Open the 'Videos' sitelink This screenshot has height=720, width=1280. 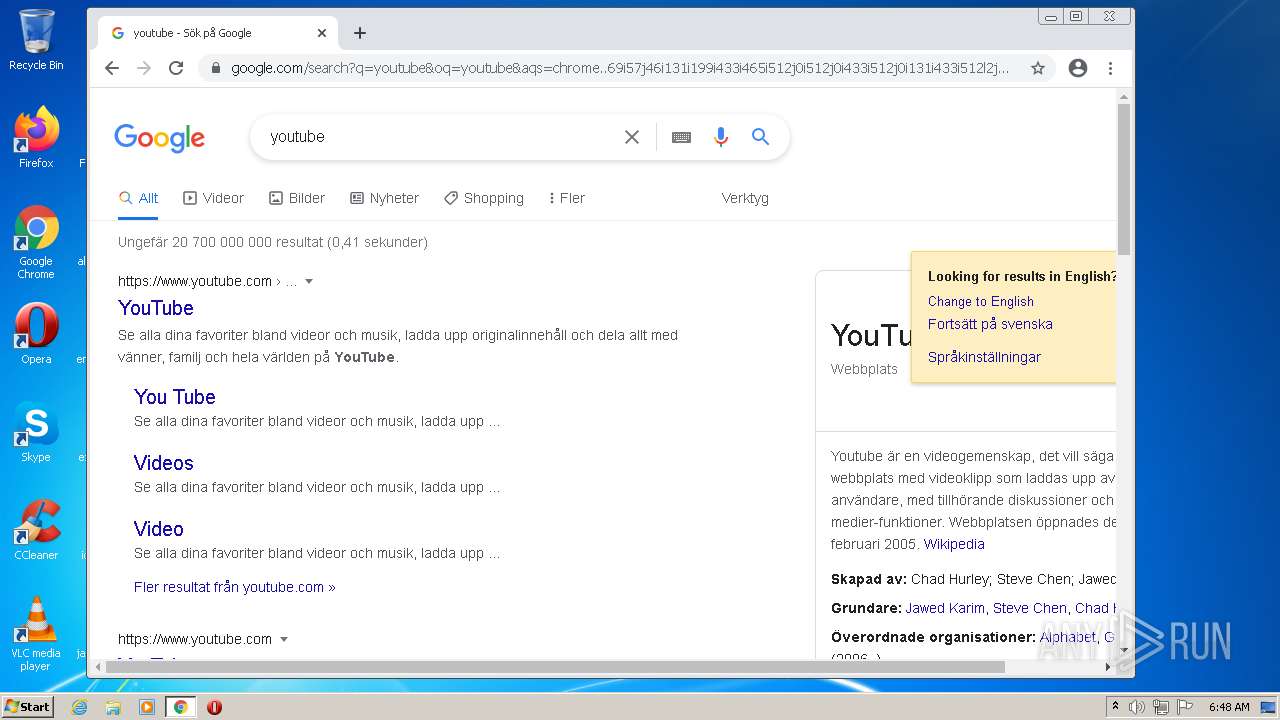pos(164,463)
